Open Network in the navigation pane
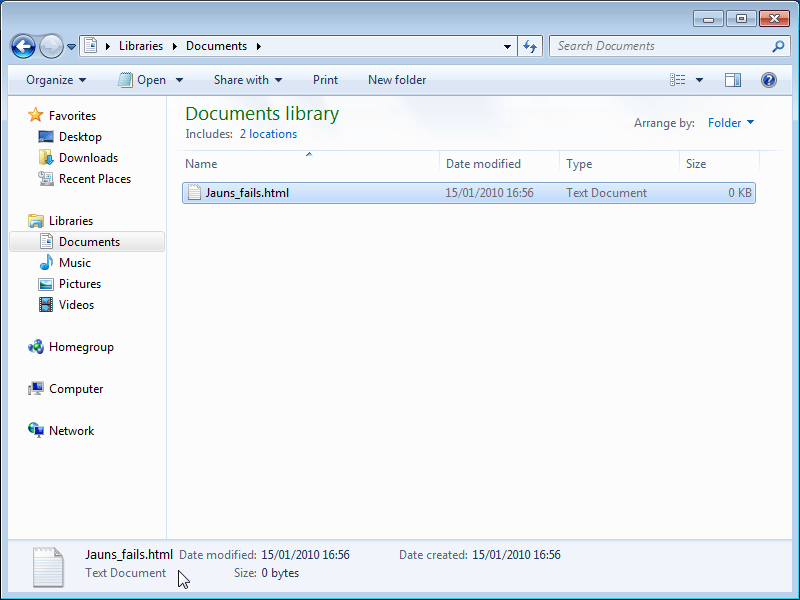 point(71,431)
